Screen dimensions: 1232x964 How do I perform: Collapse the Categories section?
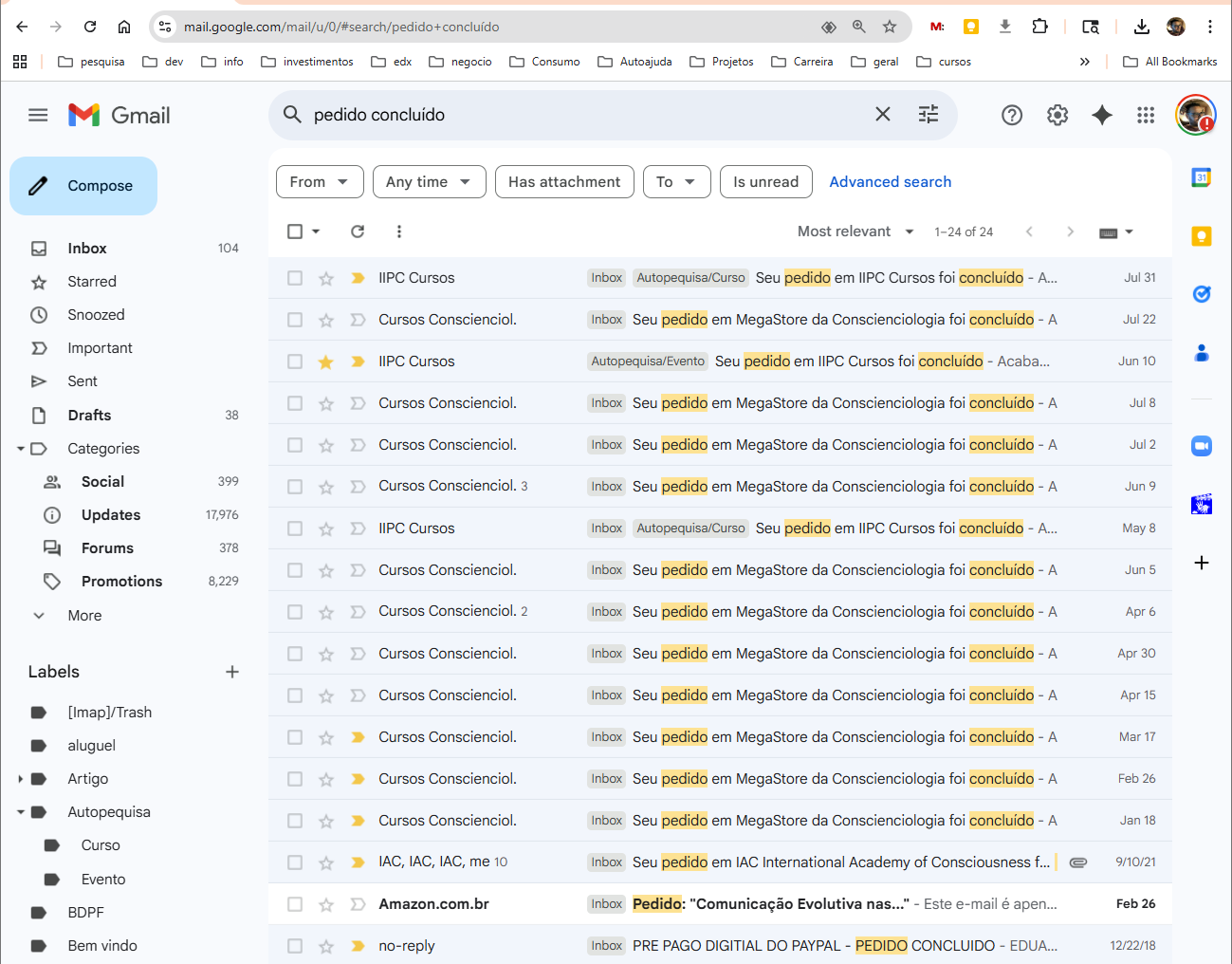click(21, 449)
